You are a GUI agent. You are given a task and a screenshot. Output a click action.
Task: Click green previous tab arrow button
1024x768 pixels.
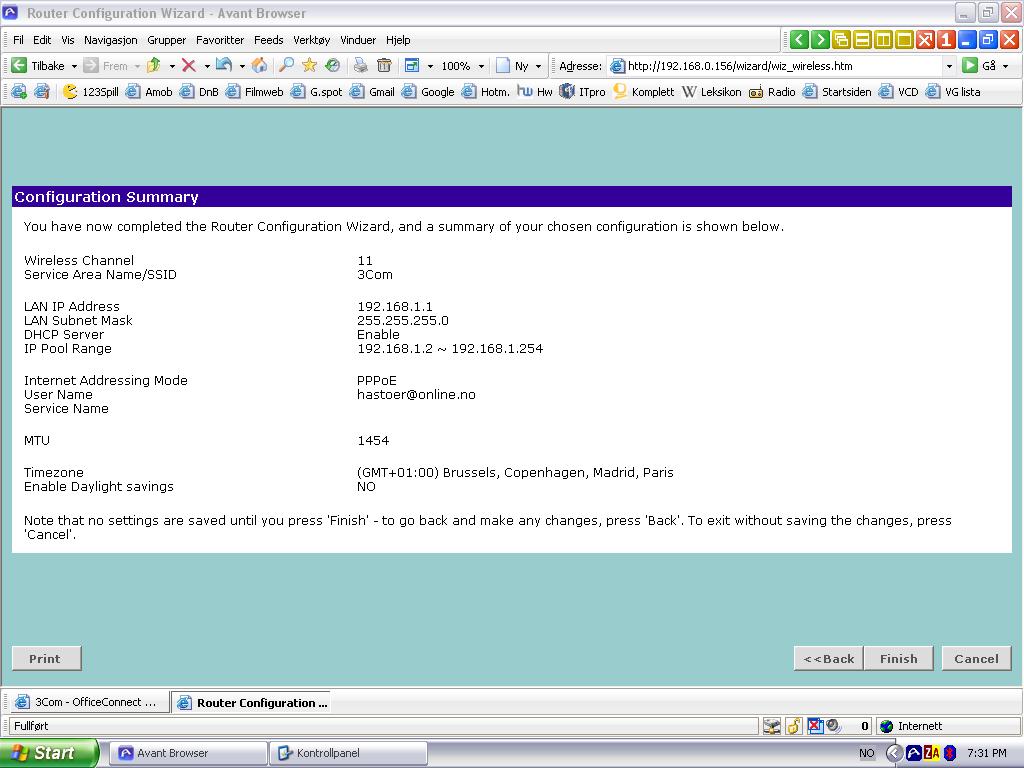tap(799, 40)
